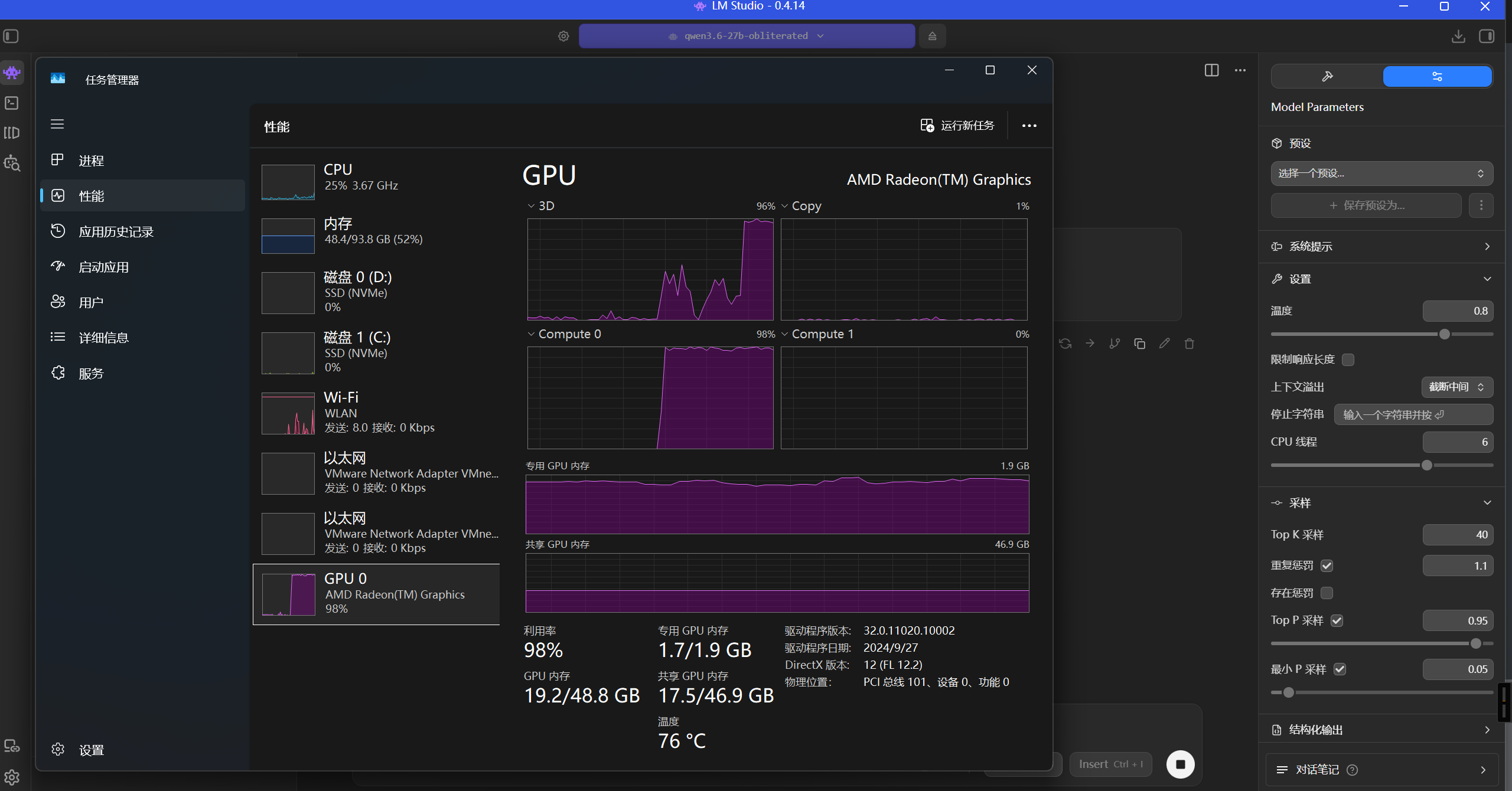Open the 3D graph type dropdown
Screen dimensions: 1512x791
(541, 206)
